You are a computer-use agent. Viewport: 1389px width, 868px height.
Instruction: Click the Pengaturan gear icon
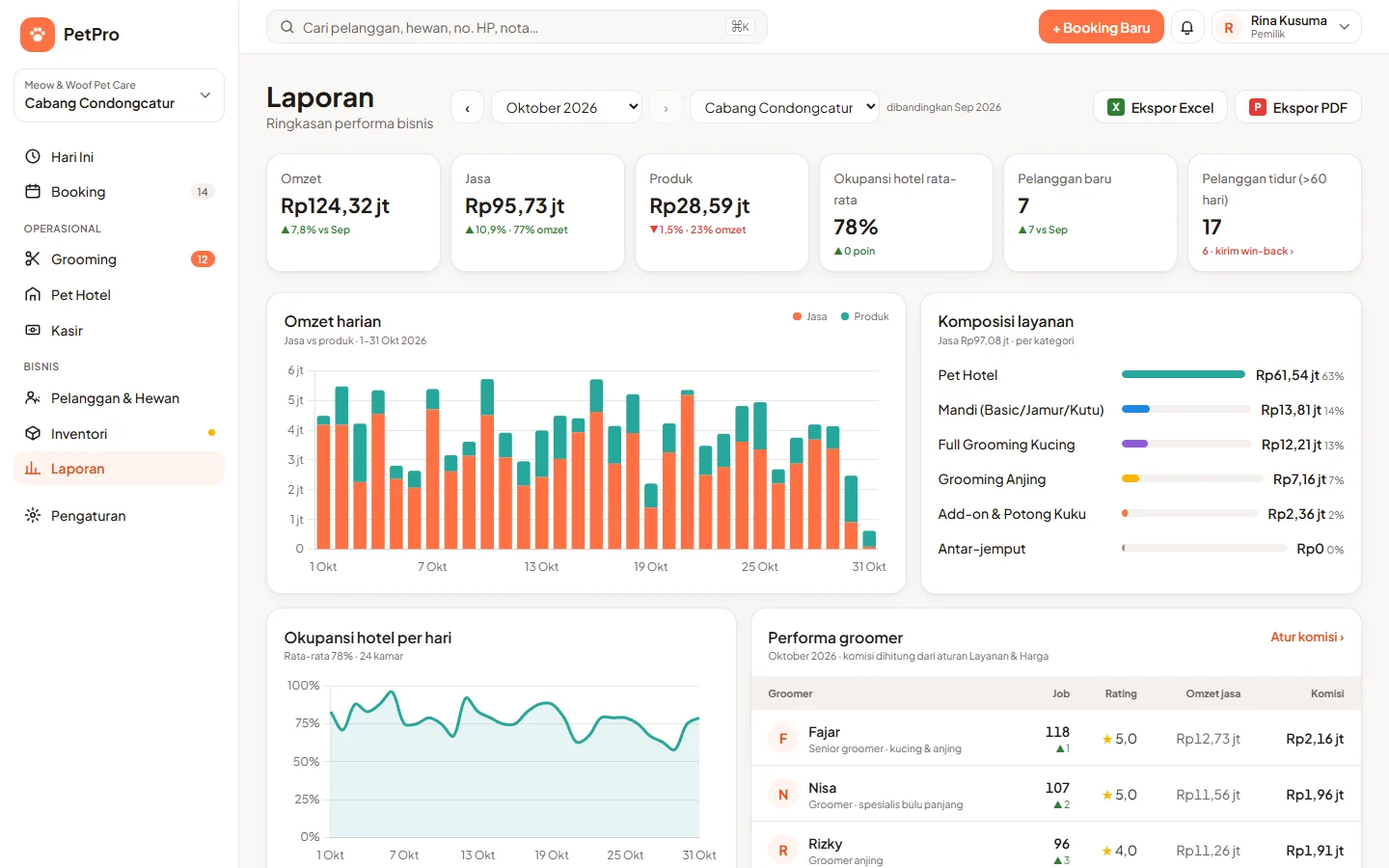tap(33, 515)
